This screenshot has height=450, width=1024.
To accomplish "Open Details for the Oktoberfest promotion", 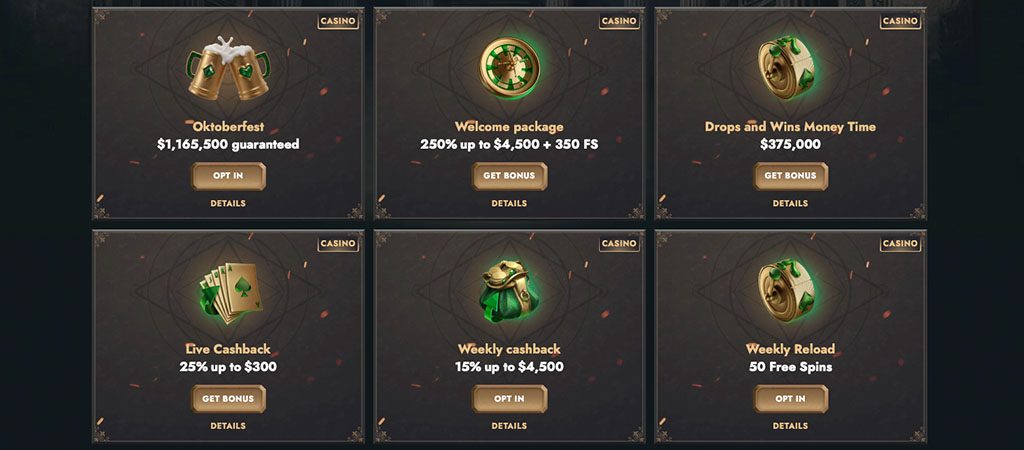I will coord(228,203).
